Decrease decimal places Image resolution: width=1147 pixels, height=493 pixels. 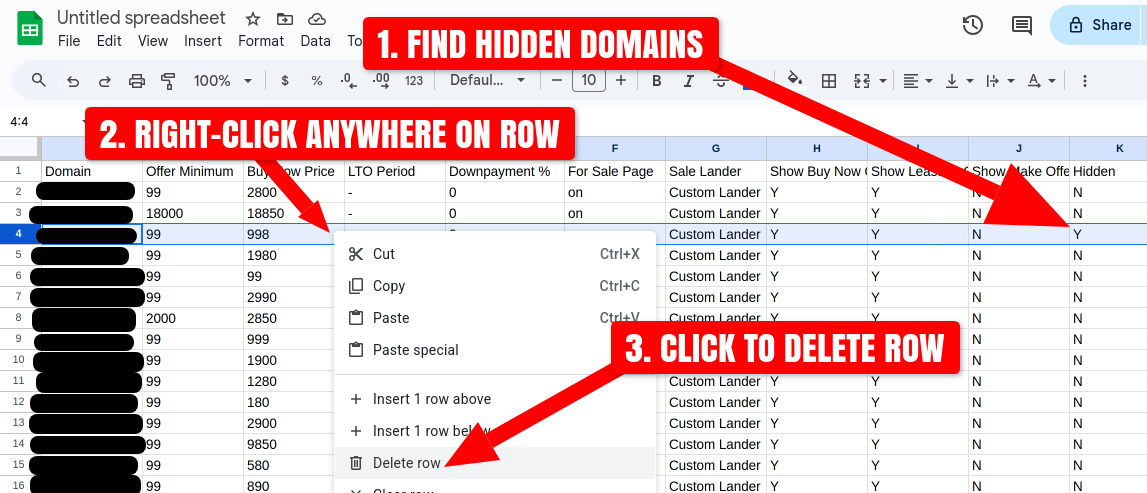click(349, 80)
